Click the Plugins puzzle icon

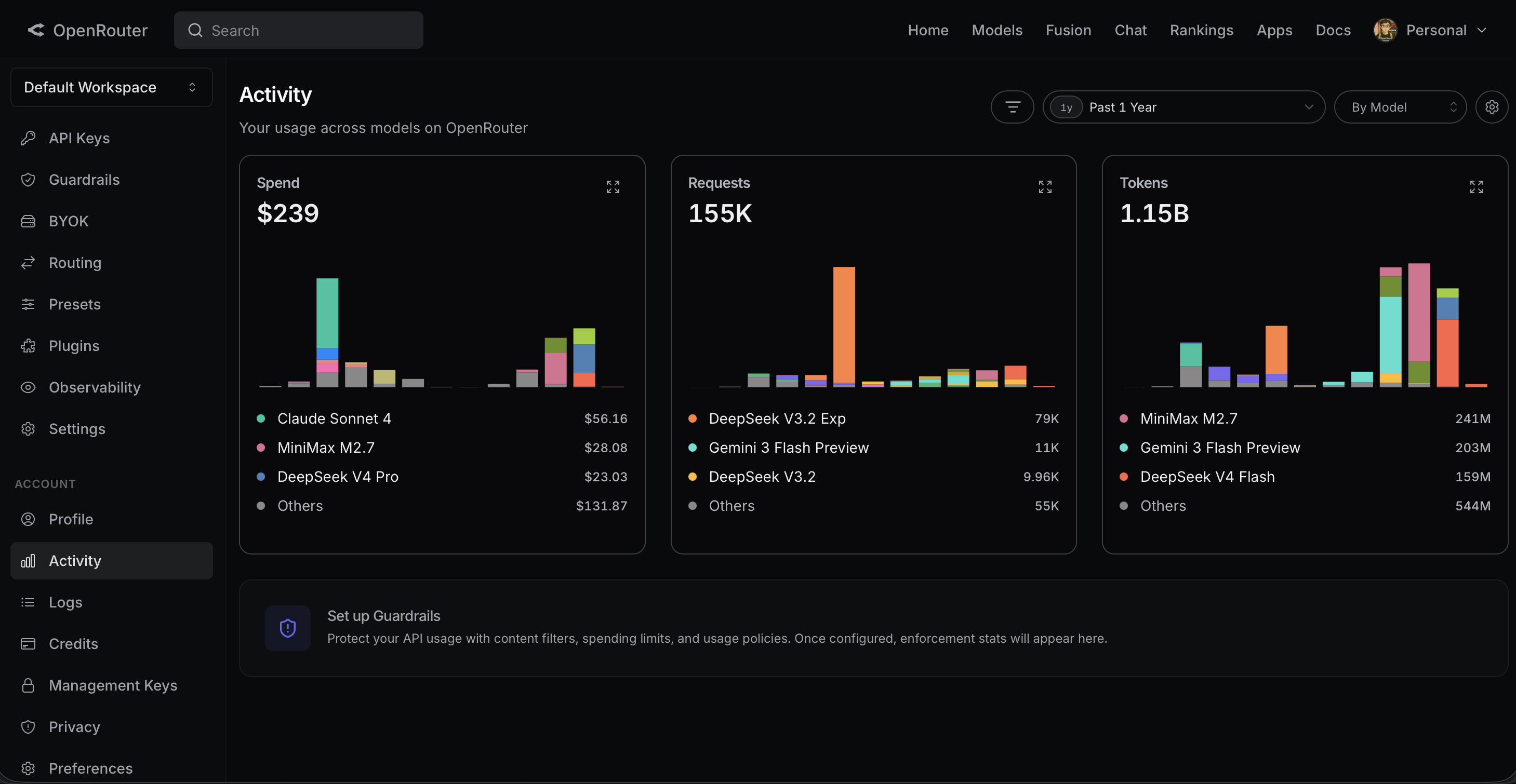point(28,346)
